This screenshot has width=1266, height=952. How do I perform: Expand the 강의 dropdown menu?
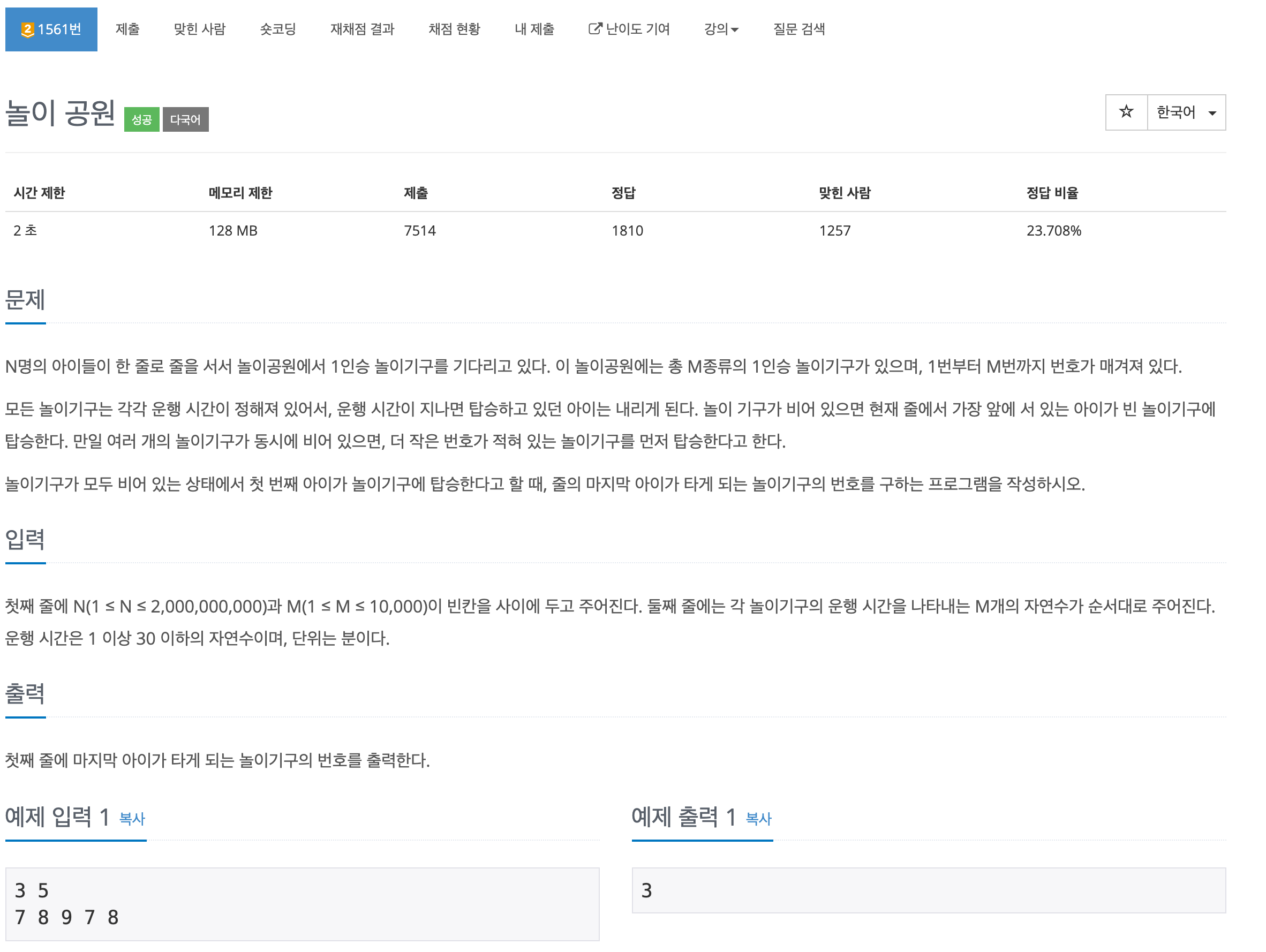click(x=721, y=29)
